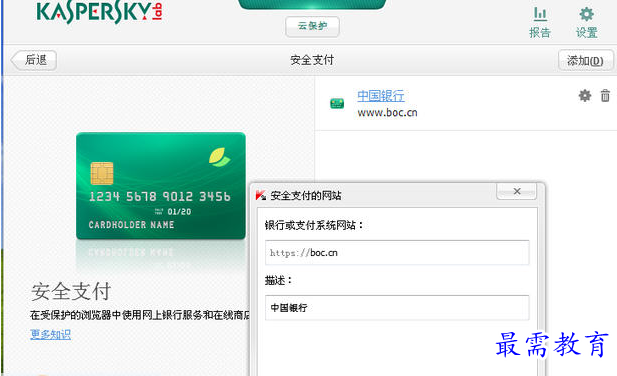Viewport: 617px width, 376px height.
Task: Click the bank card icon beside 中国银行
Action: click(x=337, y=103)
